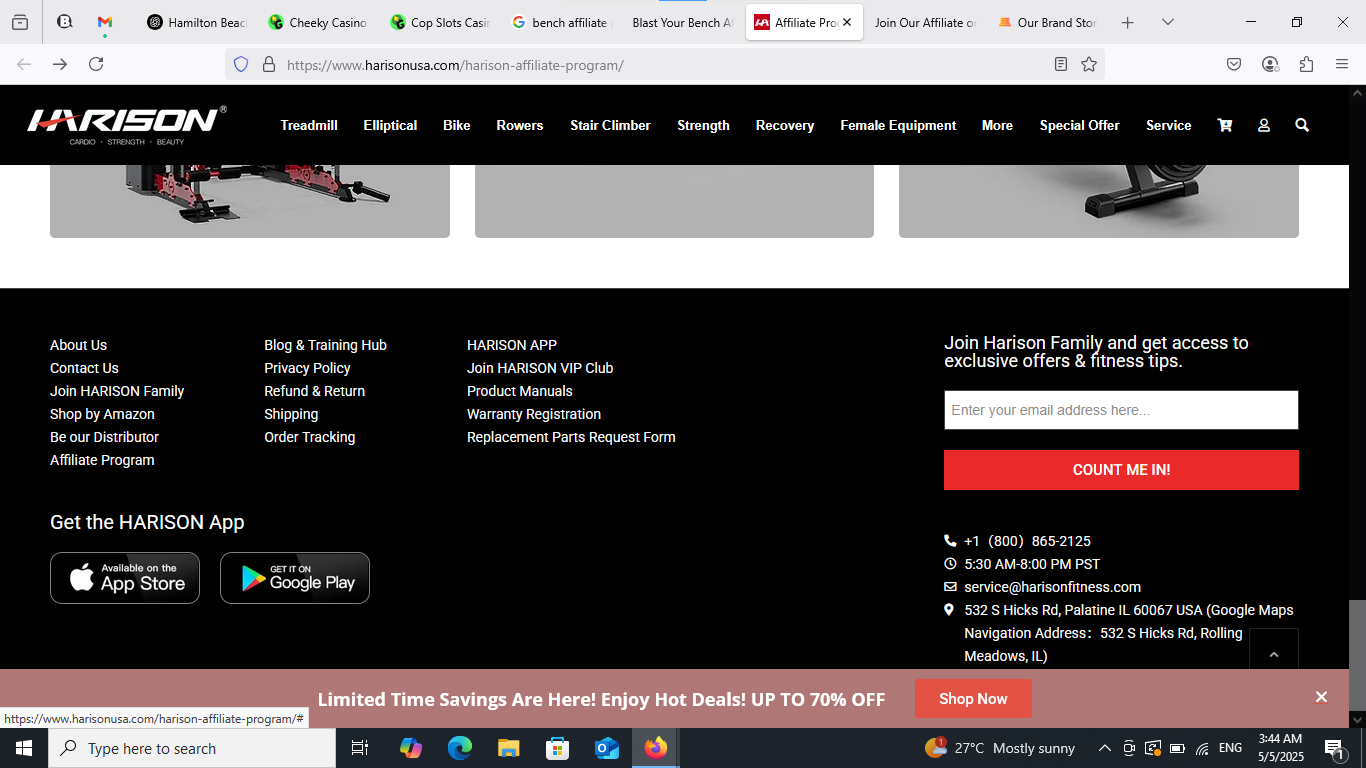Switch to the bench affiliate Google tab

point(561,22)
